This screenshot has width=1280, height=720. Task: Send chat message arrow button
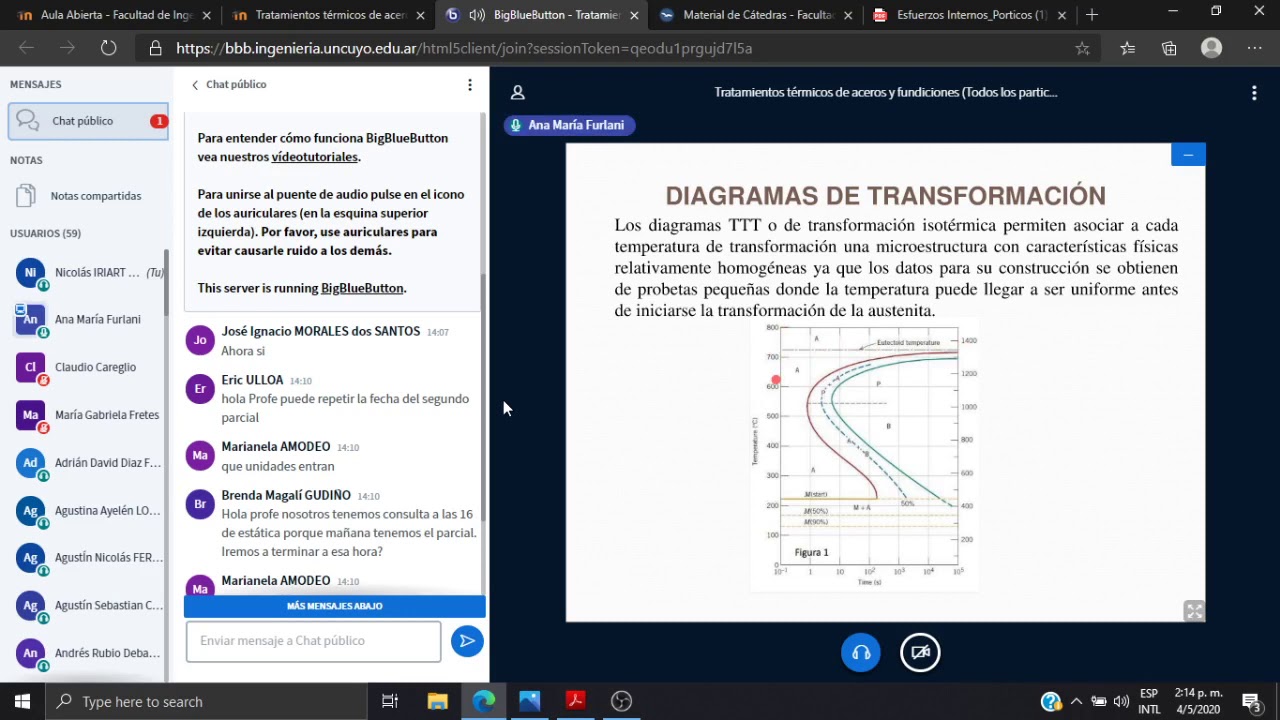[x=467, y=641]
